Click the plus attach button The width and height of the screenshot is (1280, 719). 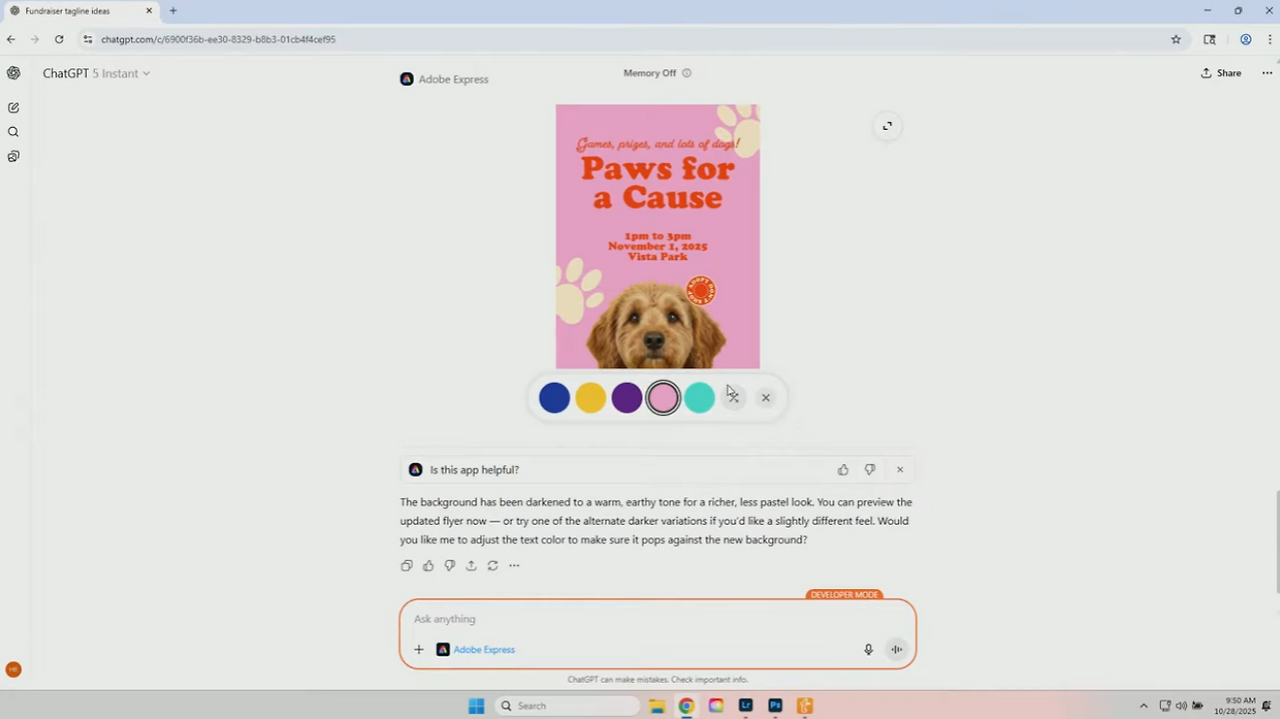(418, 650)
